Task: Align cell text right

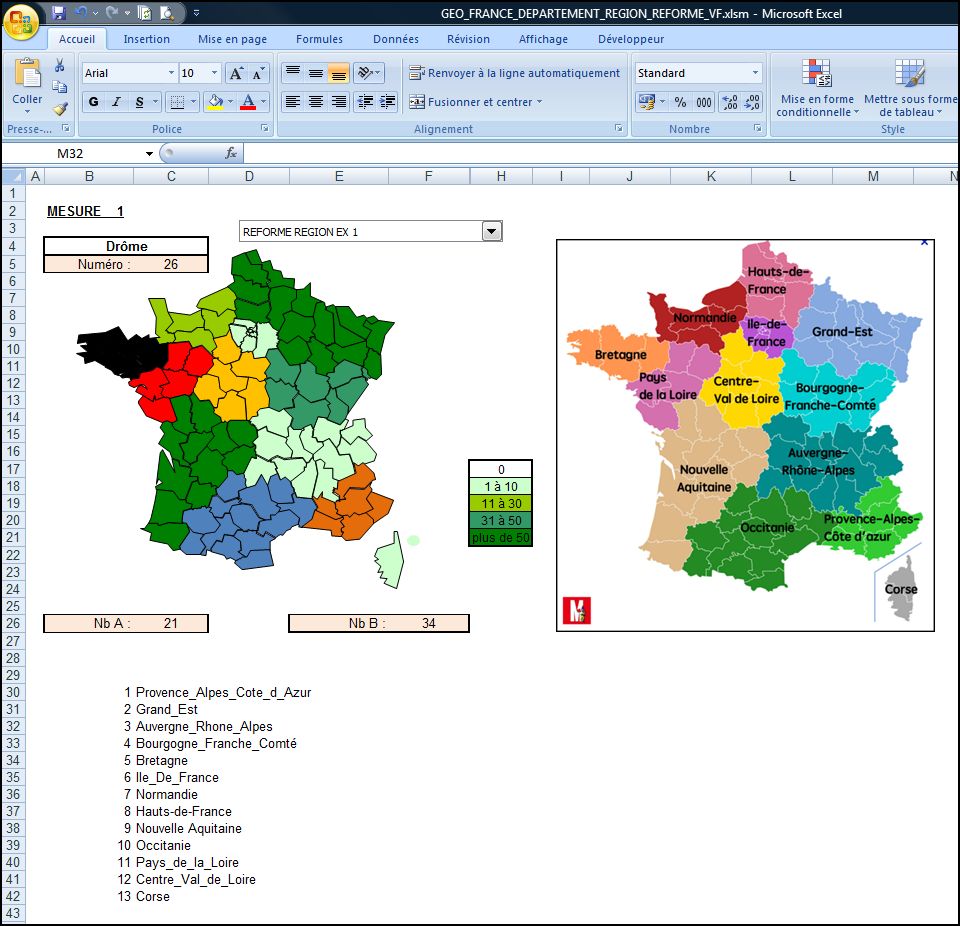Action: (x=339, y=102)
